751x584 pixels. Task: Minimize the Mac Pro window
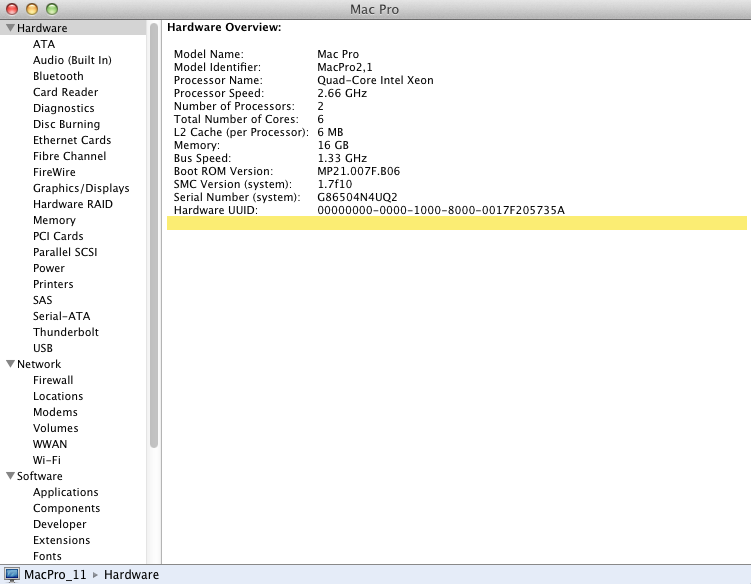[x=32, y=9]
